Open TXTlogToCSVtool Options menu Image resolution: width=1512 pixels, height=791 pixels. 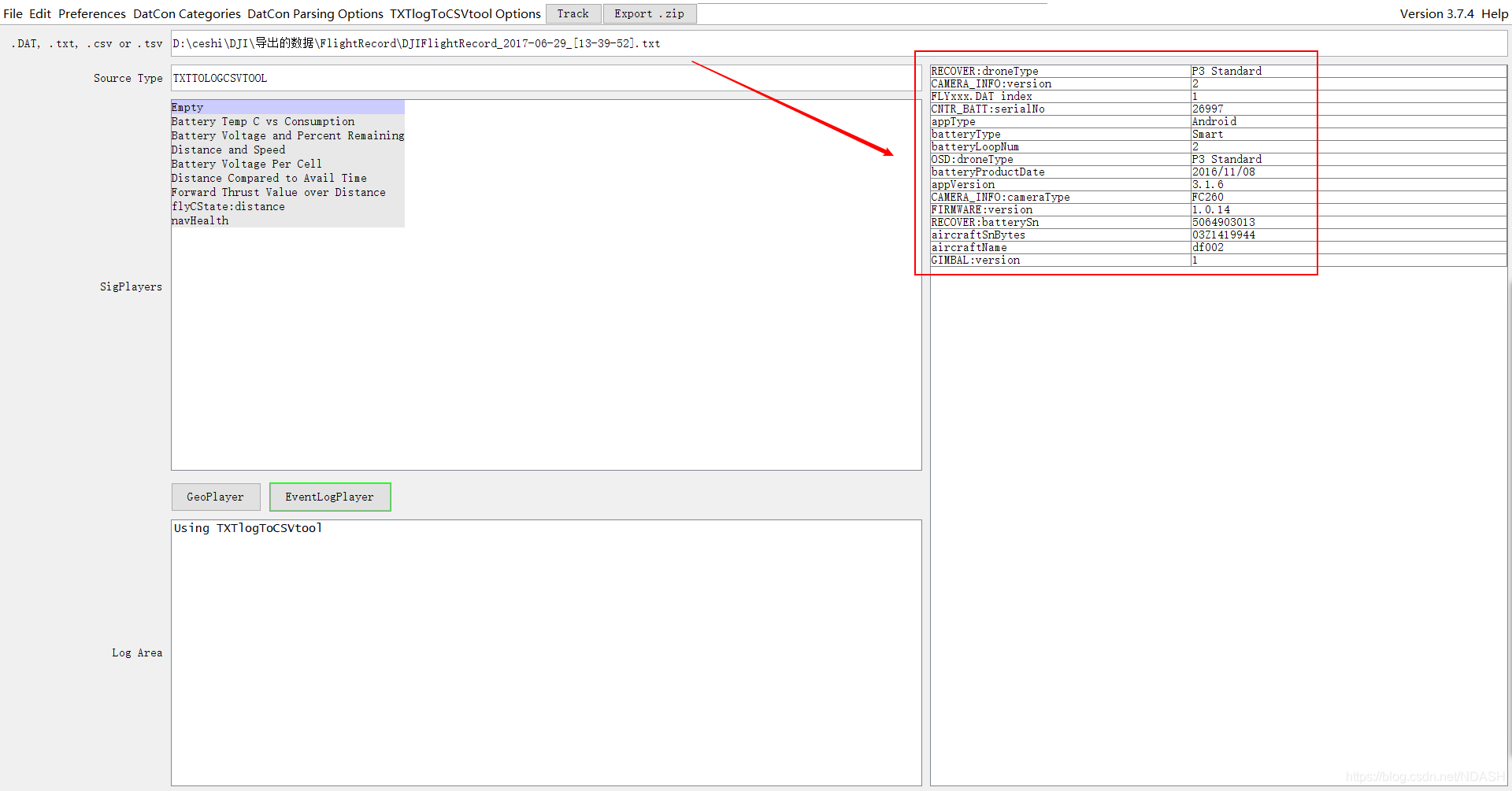tap(465, 13)
